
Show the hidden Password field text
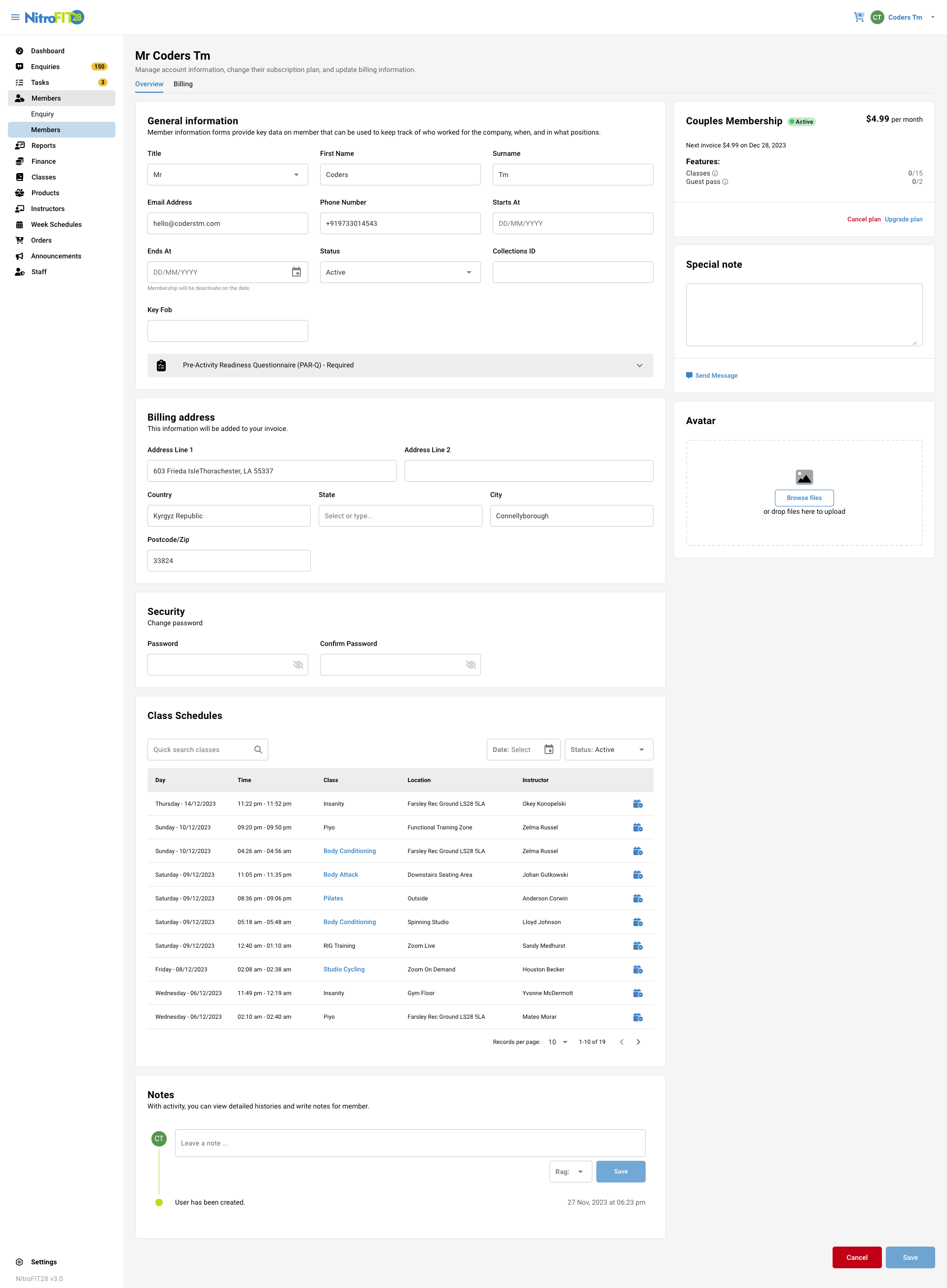click(298, 665)
